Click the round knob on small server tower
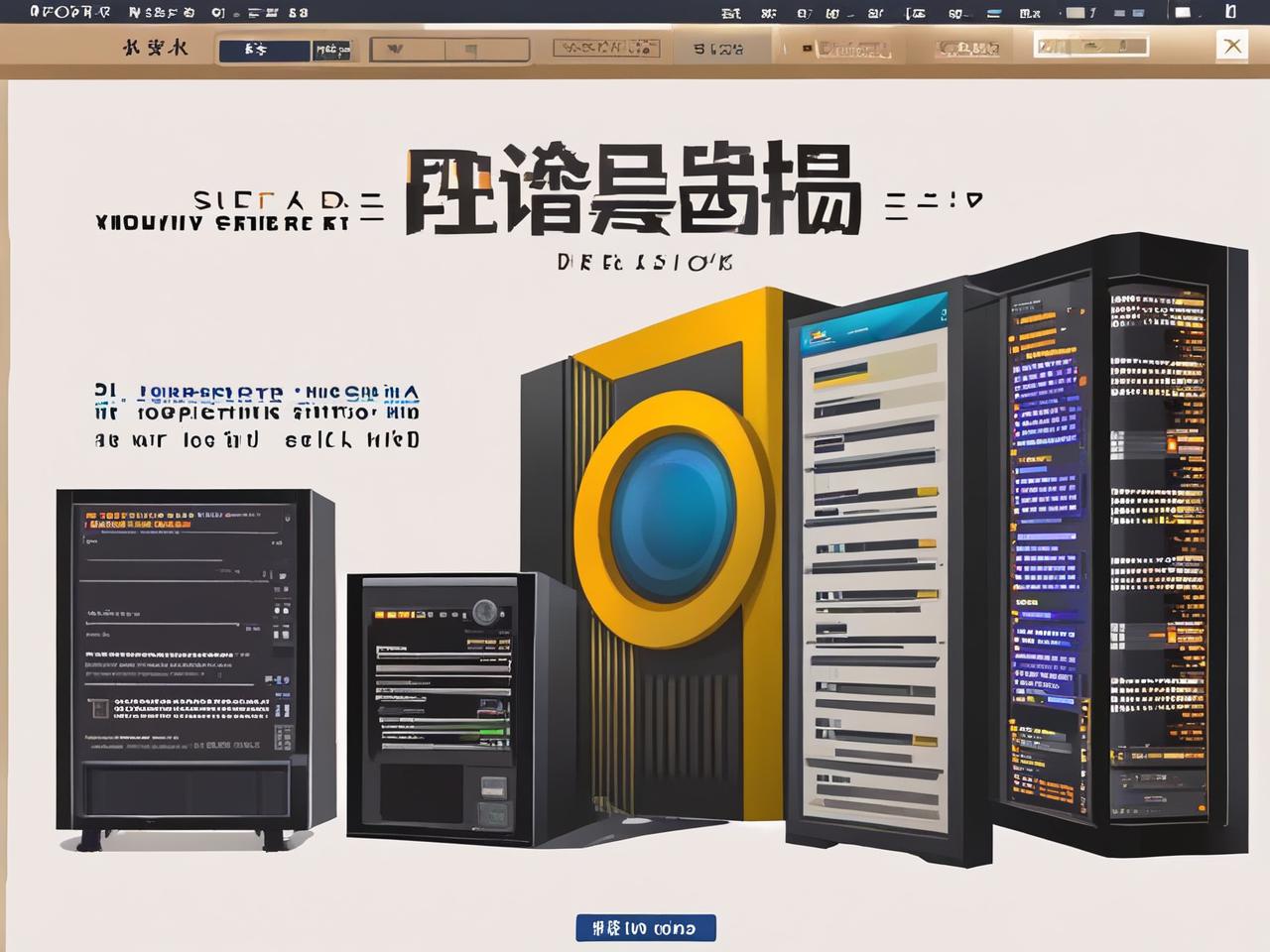The height and width of the screenshot is (952, 1270). [x=484, y=612]
